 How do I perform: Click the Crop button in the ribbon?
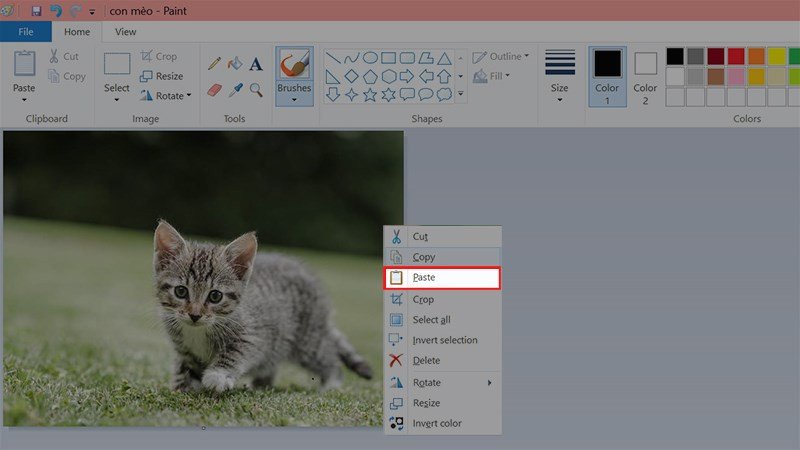coord(159,57)
